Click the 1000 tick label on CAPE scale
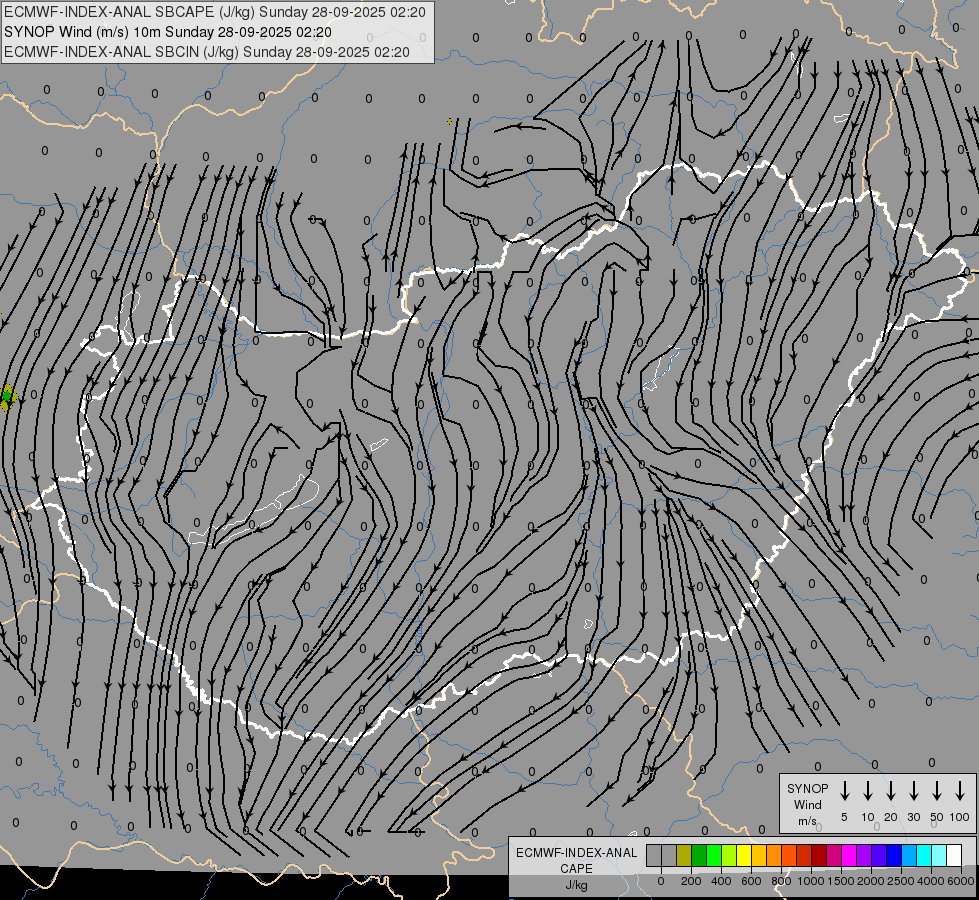 click(811, 881)
